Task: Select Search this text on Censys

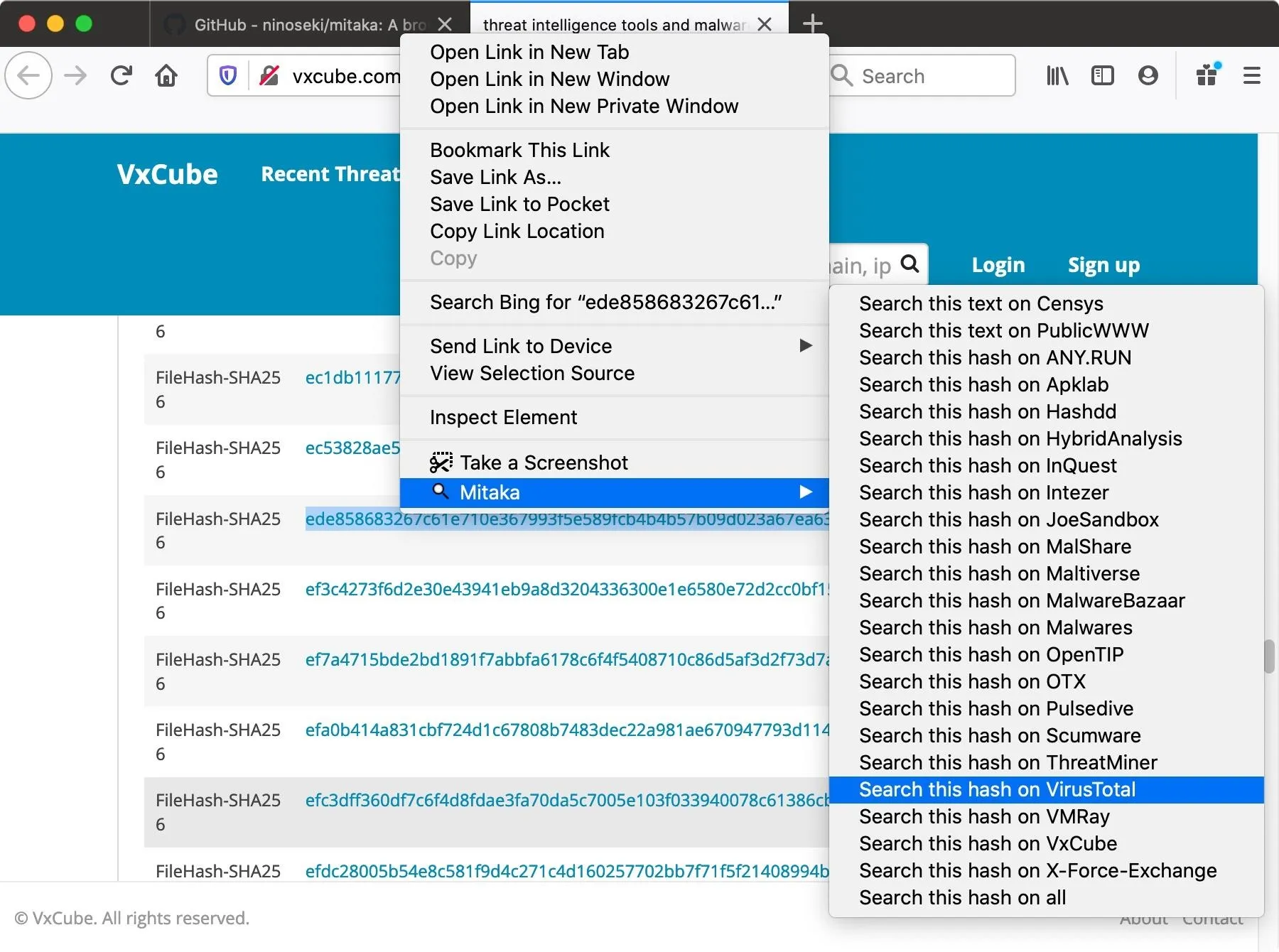Action: 981,303
